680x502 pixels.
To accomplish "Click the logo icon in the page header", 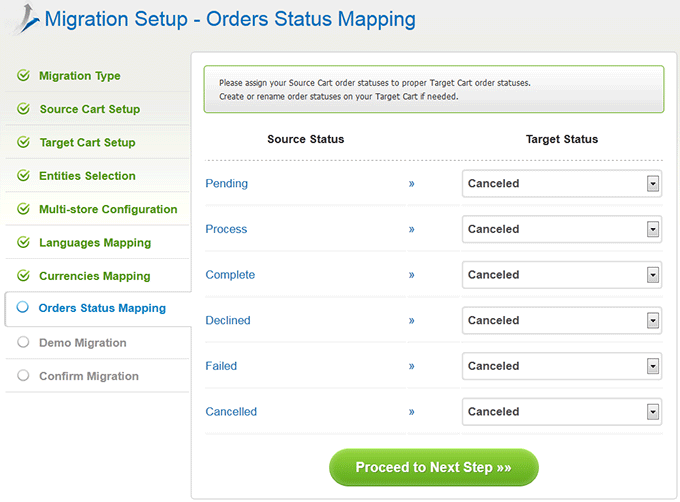I will (x=26, y=18).
